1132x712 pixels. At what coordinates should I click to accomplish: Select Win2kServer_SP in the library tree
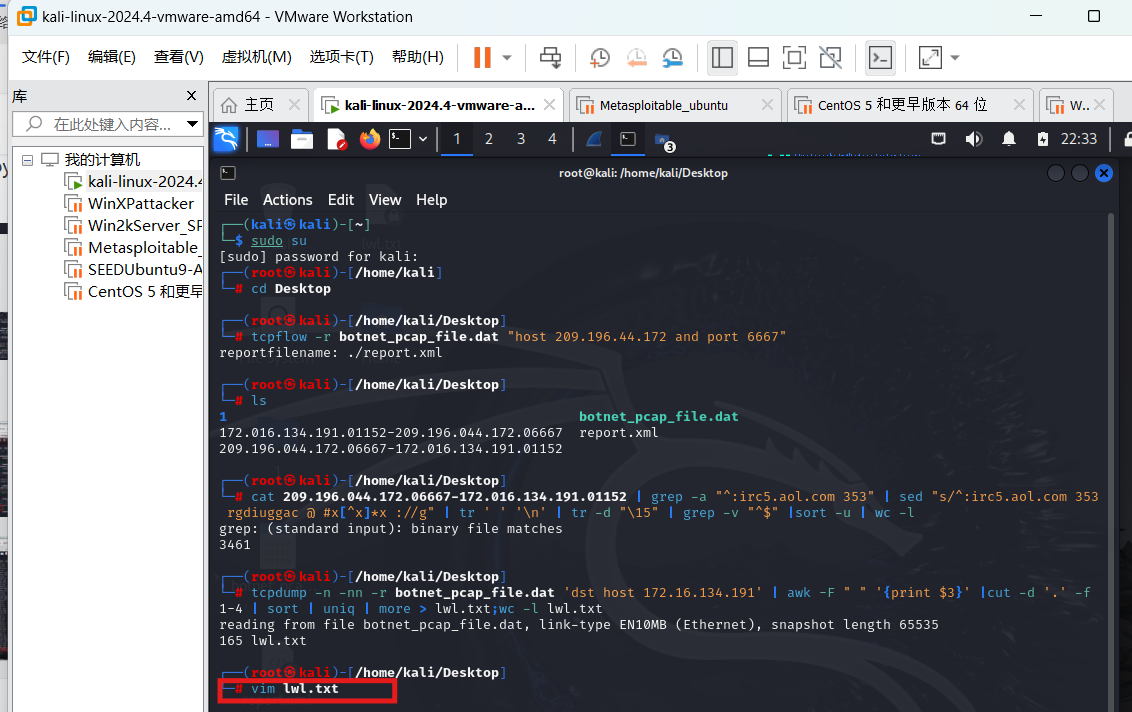click(134, 225)
